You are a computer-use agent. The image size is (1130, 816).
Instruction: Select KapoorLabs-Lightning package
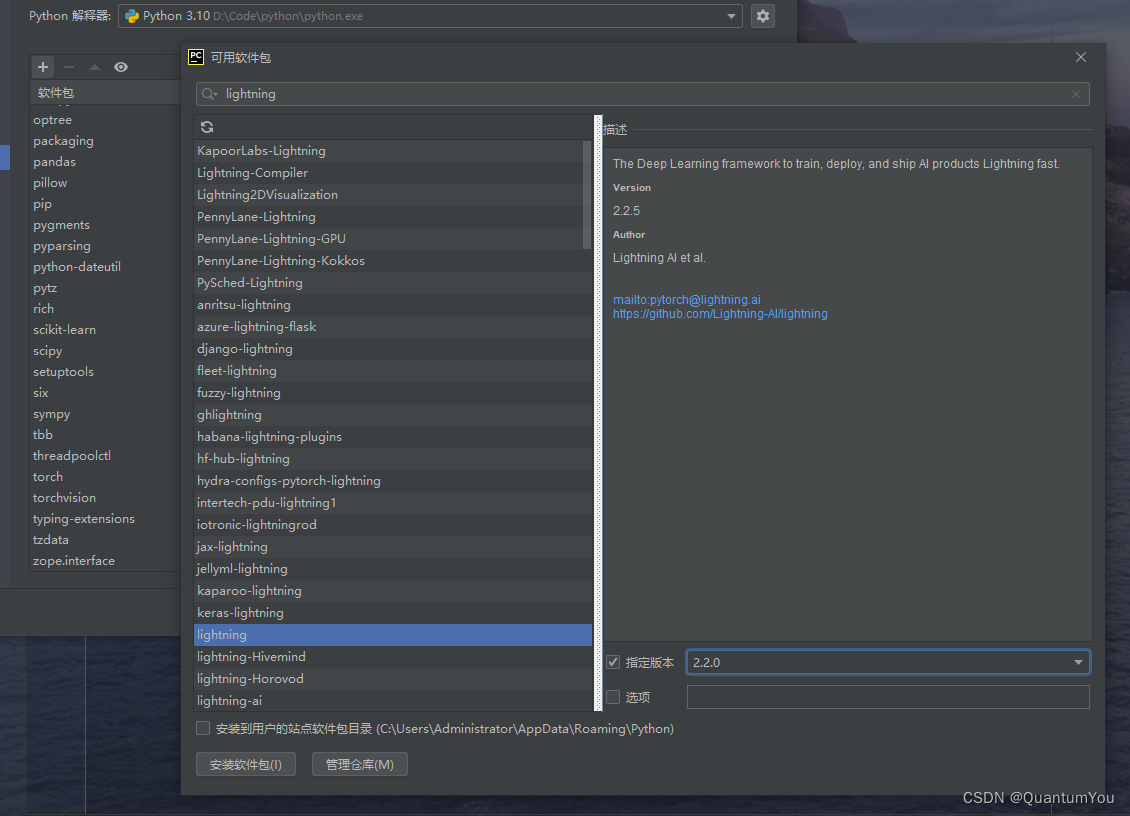[x=393, y=151]
